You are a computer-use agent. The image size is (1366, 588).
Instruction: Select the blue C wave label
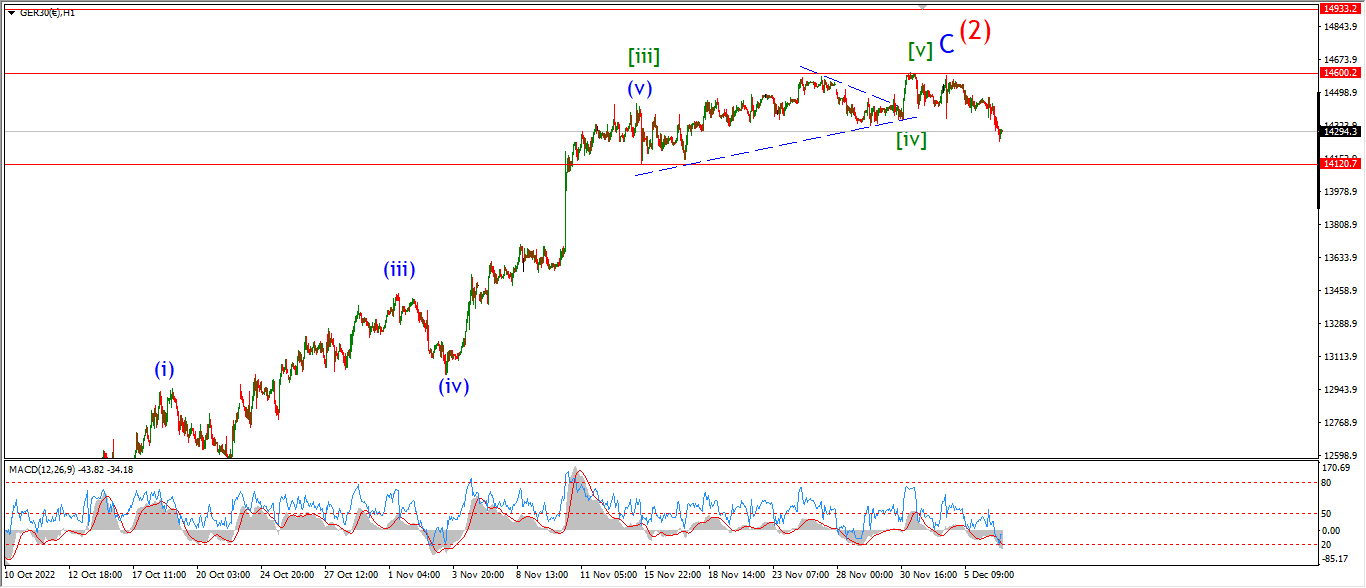(946, 44)
